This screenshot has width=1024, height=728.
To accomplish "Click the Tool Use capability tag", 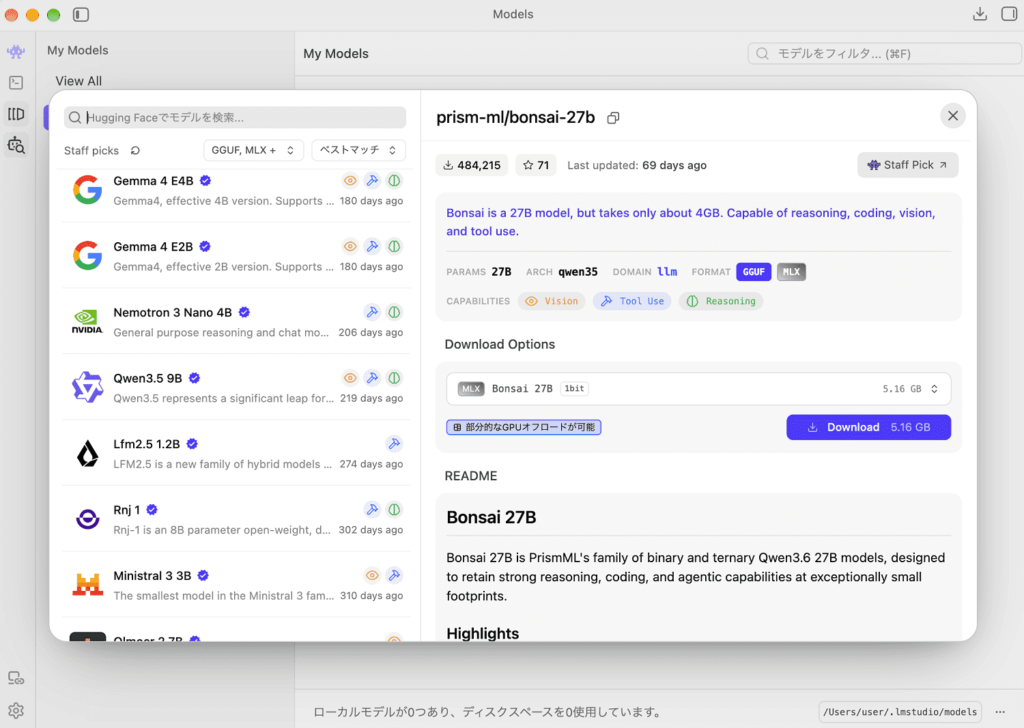I will 632,301.
